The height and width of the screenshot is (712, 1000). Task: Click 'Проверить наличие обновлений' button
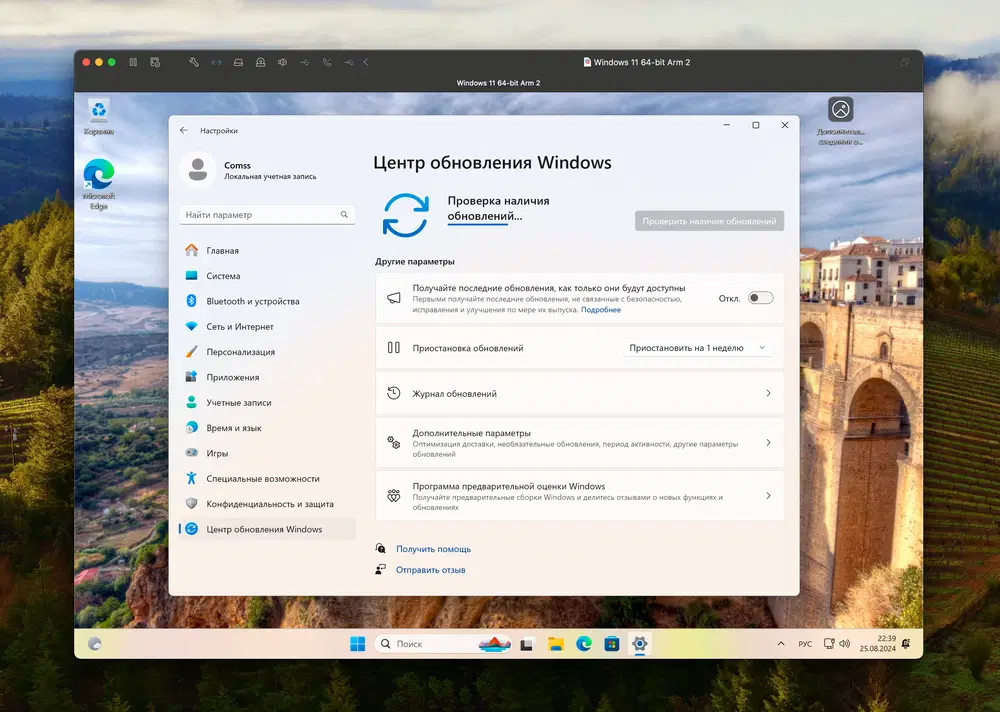pos(709,221)
